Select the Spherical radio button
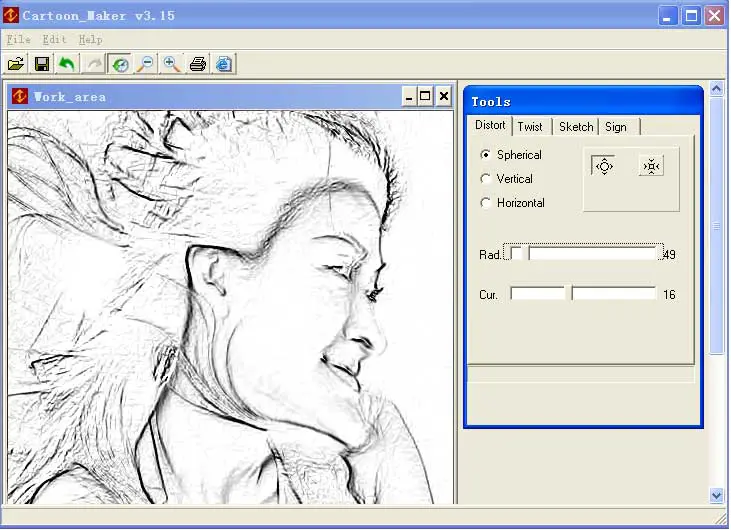 (486, 155)
